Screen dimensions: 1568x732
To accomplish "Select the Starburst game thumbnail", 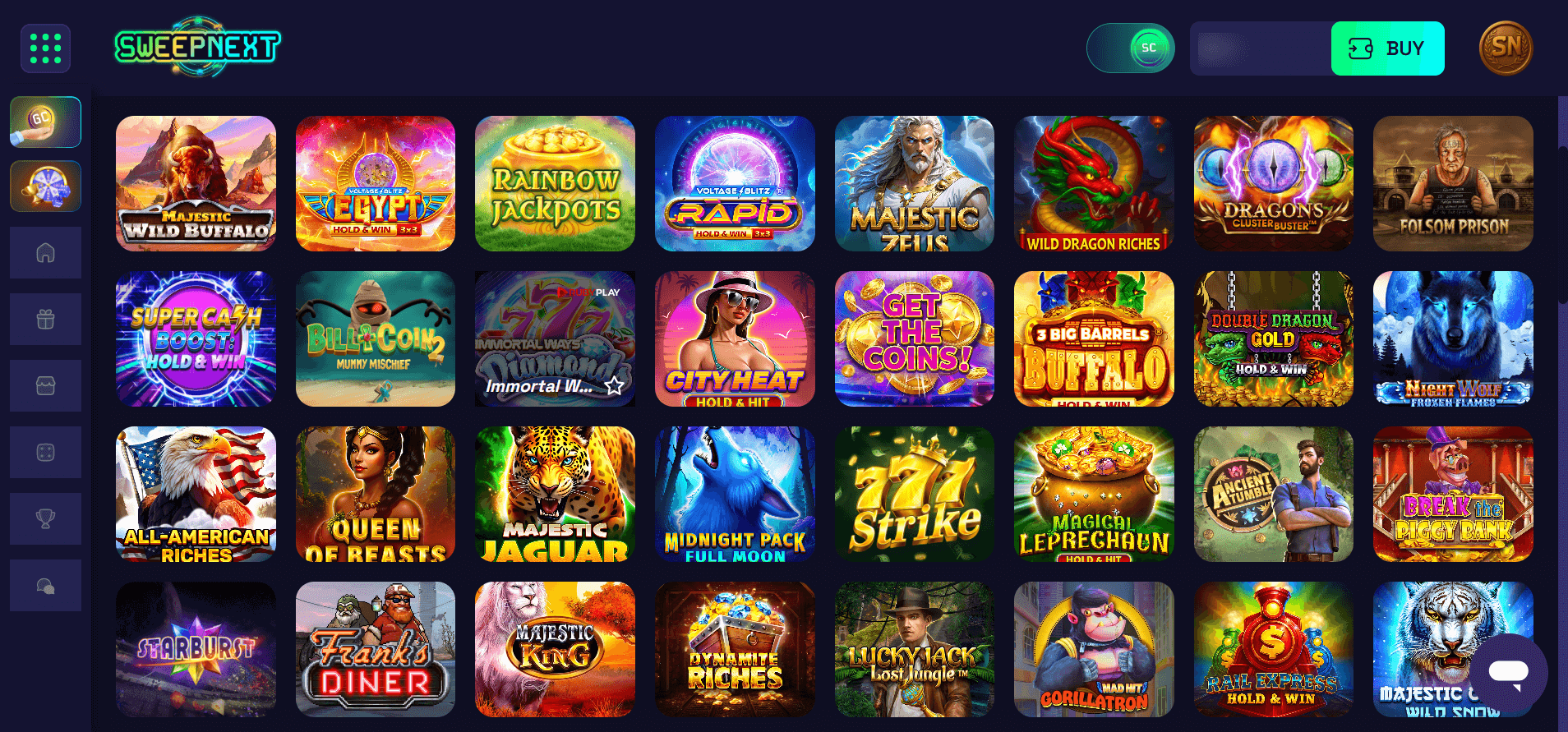I will tap(196, 649).
